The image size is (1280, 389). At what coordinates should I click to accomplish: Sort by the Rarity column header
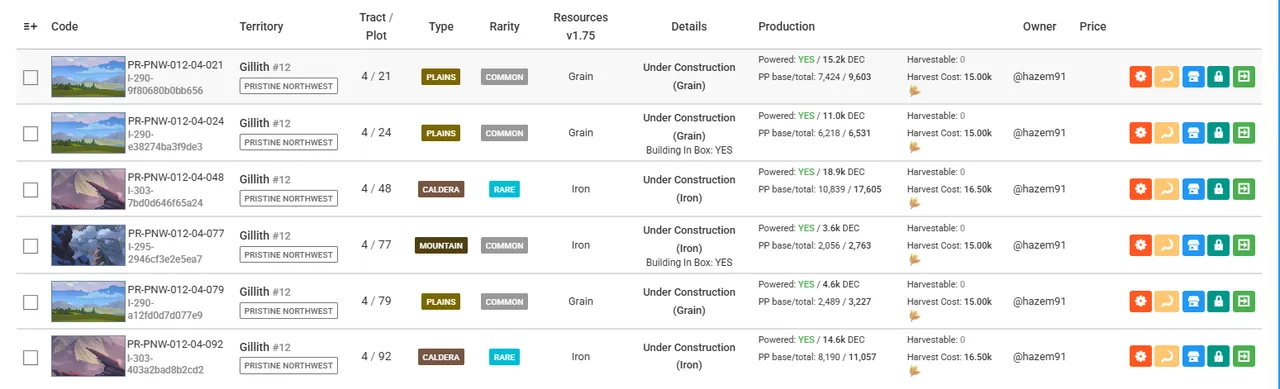point(505,27)
